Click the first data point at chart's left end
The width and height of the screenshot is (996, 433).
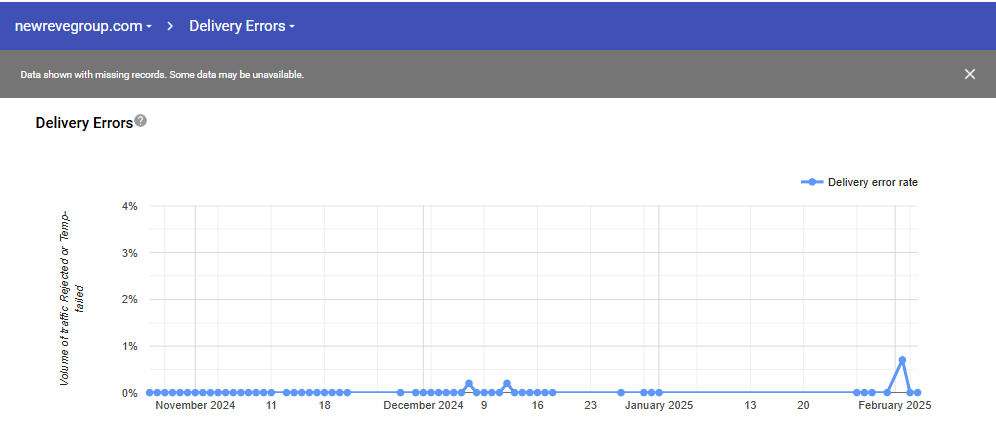coord(150,393)
